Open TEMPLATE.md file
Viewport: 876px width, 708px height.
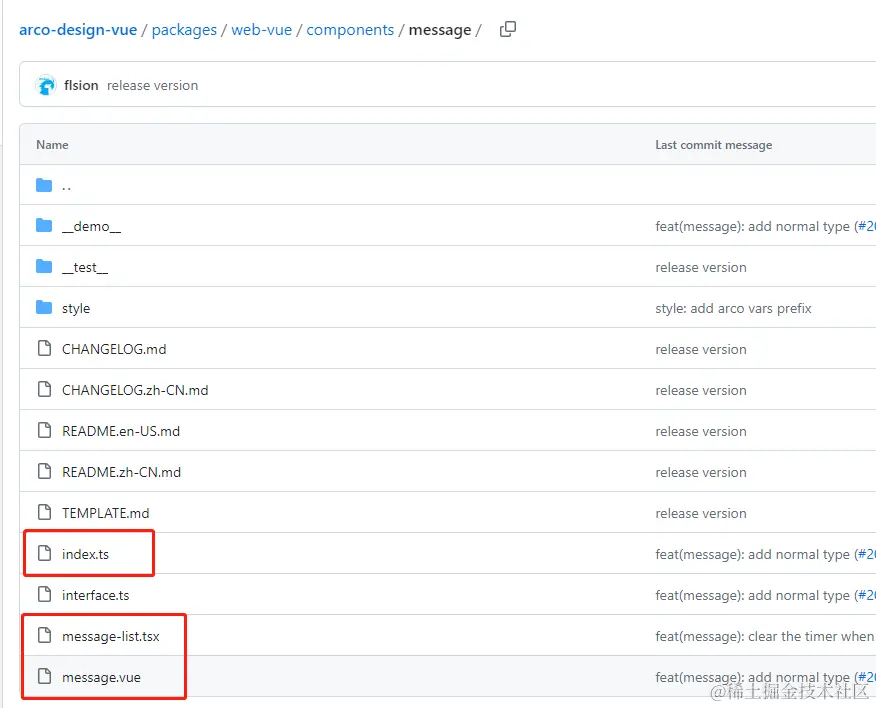[x=106, y=513]
